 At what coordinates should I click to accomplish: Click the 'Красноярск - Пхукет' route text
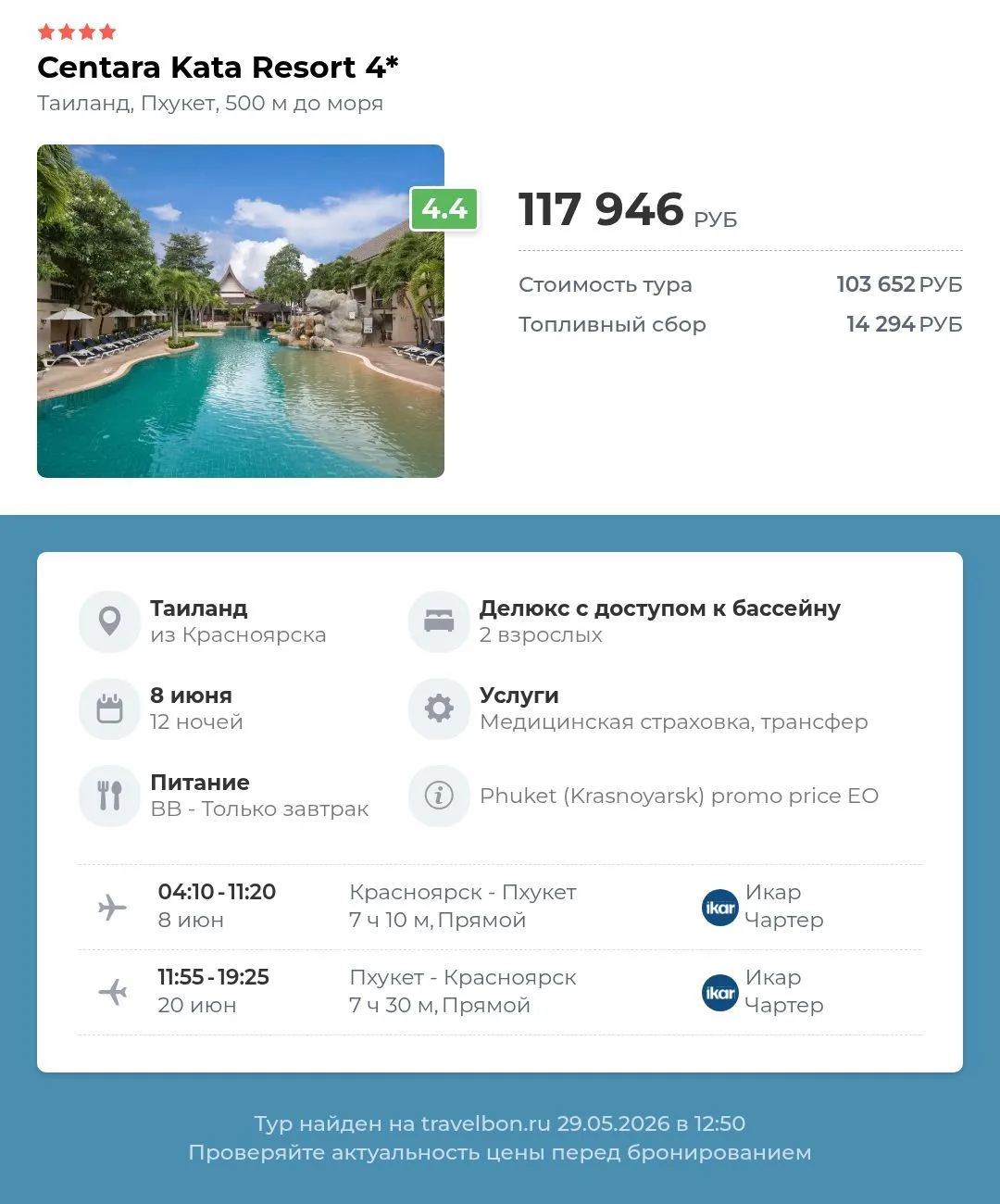(x=463, y=893)
